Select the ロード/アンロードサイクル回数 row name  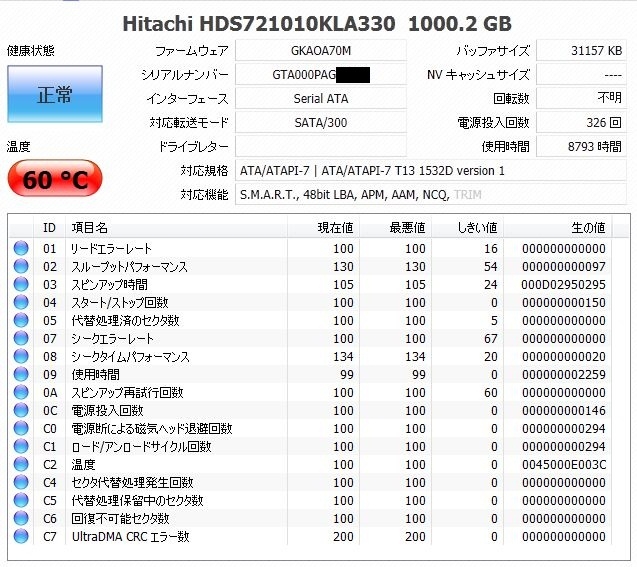pyautogui.click(x=141, y=447)
